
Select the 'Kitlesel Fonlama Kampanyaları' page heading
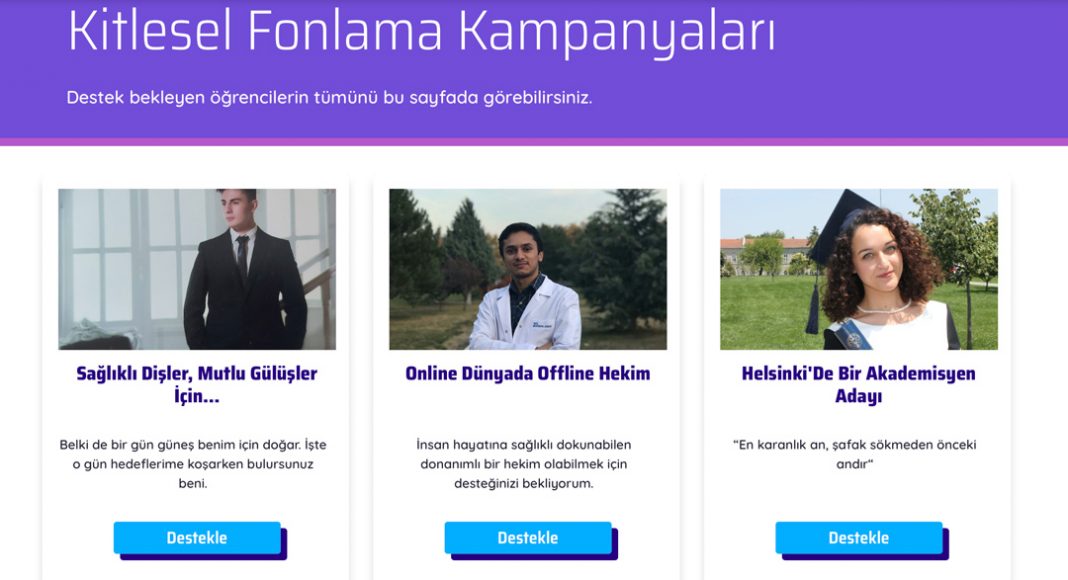[x=422, y=31]
